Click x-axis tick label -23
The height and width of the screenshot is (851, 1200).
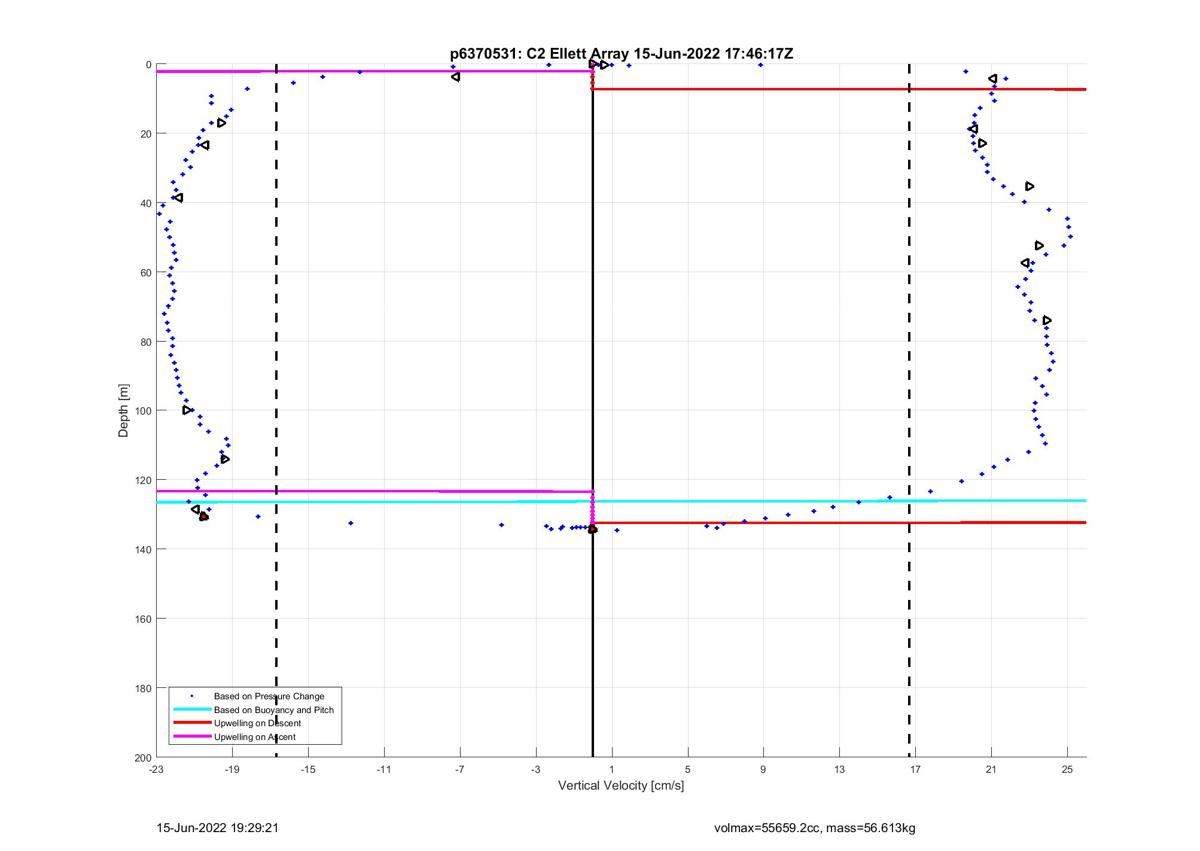click(156, 769)
